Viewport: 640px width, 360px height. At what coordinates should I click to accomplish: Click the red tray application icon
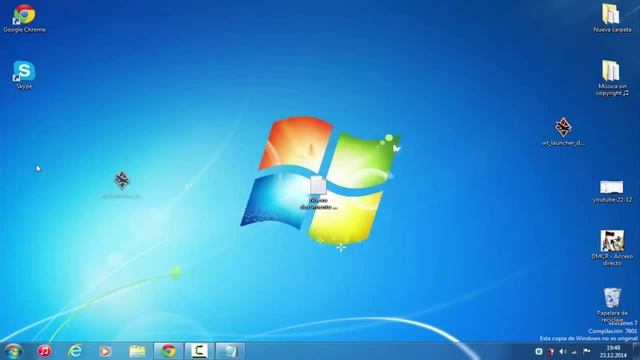click(x=551, y=351)
